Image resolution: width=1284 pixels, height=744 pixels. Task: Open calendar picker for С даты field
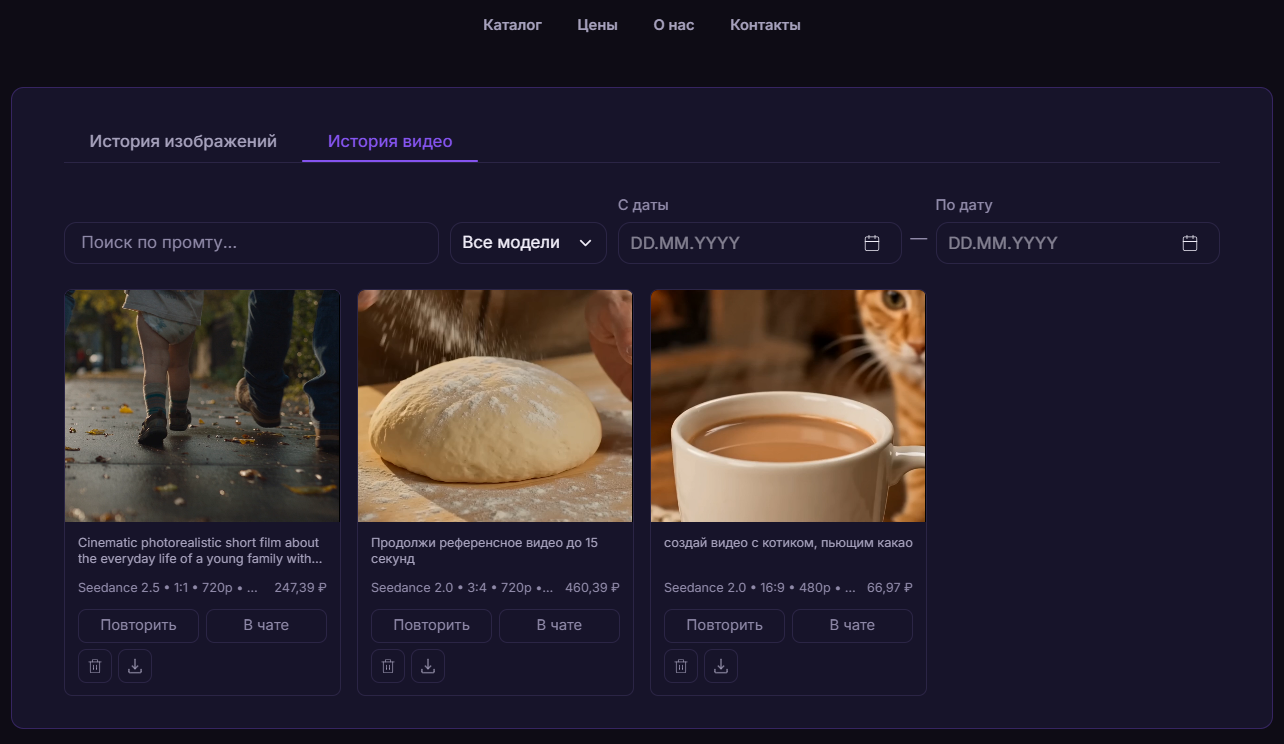coord(872,243)
